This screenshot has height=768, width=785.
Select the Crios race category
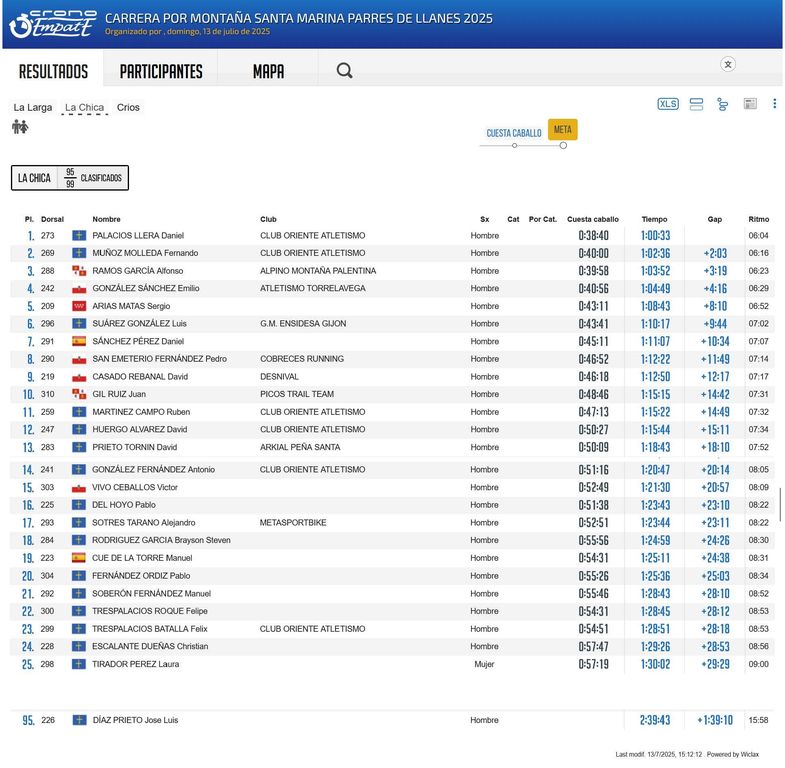(128, 107)
